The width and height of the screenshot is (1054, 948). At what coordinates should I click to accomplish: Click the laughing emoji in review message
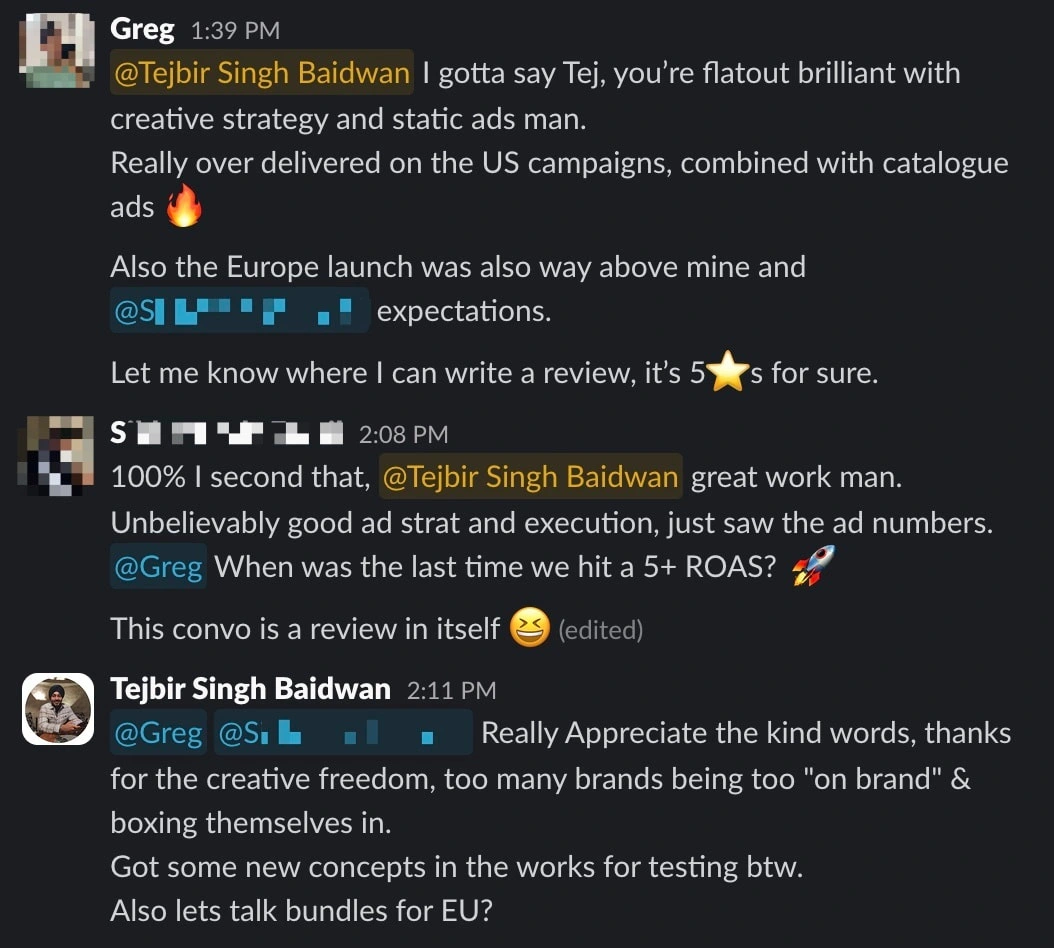click(x=530, y=627)
